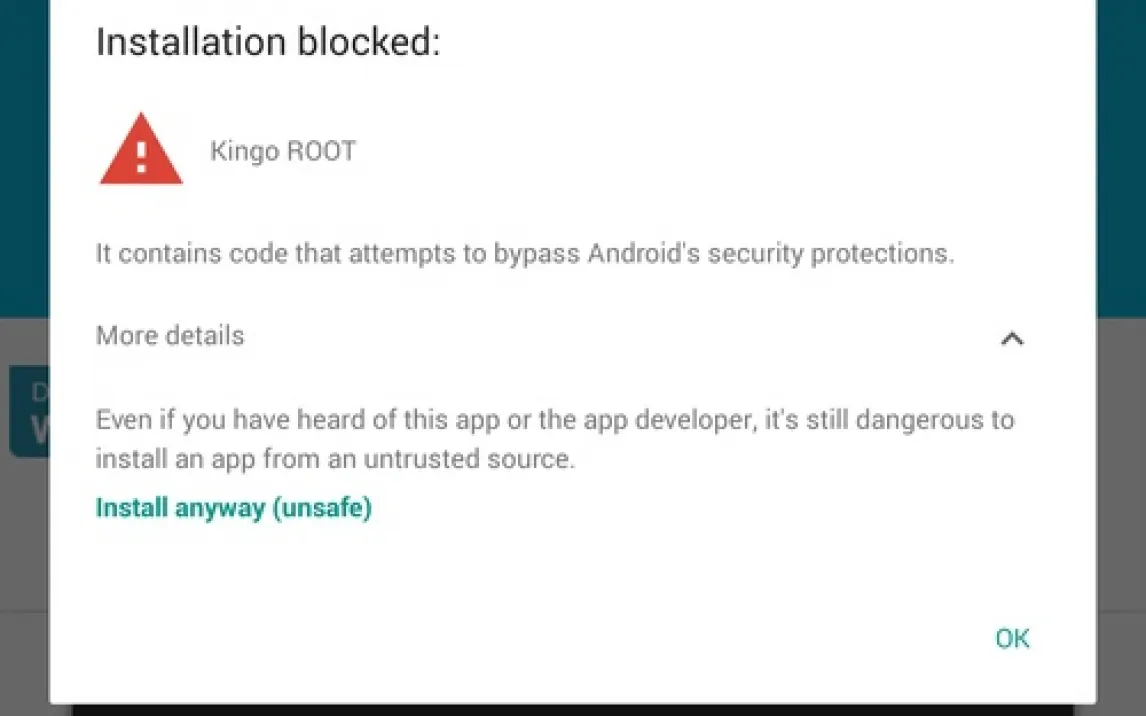Tap the dark bar below the dialog
Screen dimensions: 1146x716
tap(580, 709)
